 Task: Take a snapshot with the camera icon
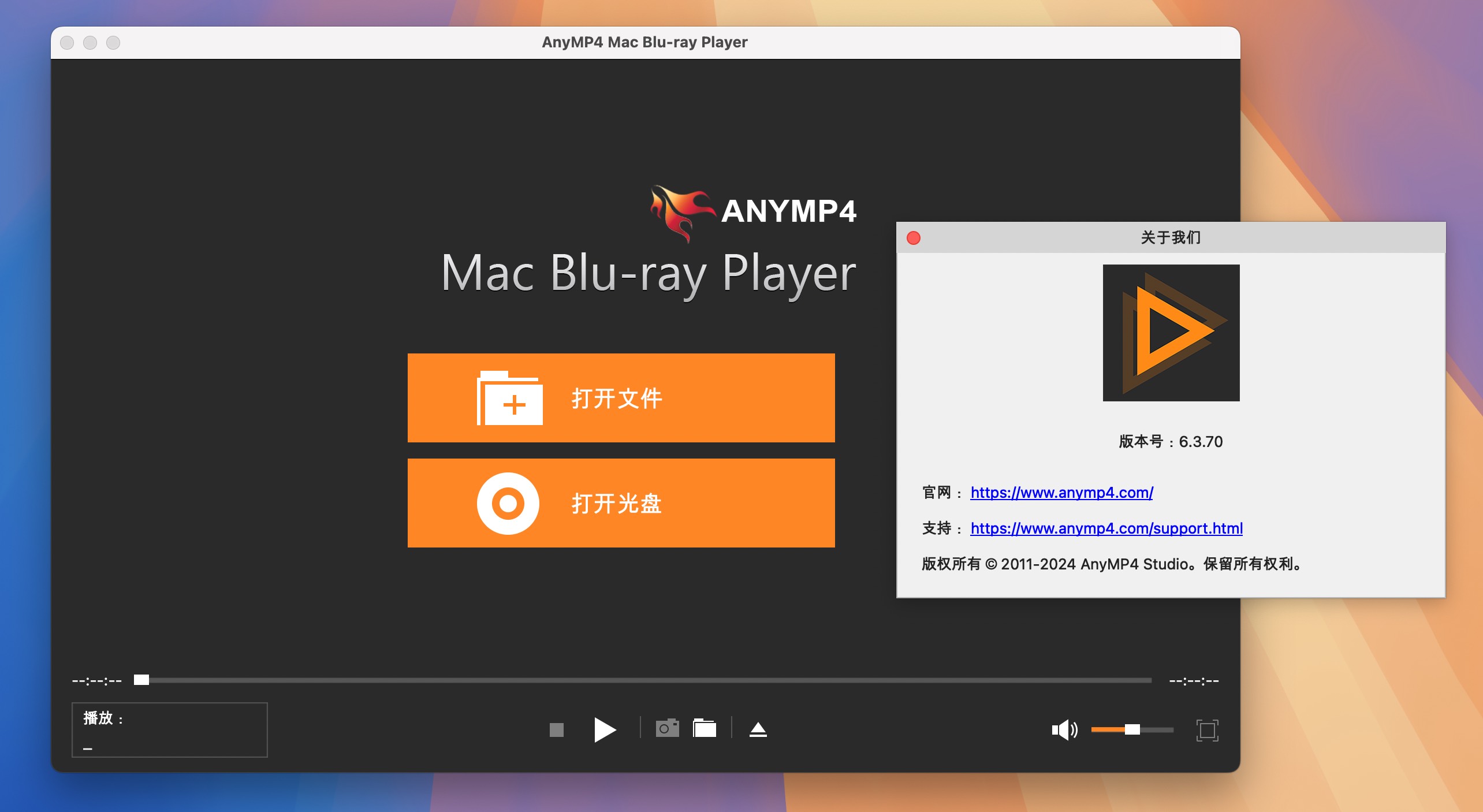pyautogui.click(x=667, y=729)
